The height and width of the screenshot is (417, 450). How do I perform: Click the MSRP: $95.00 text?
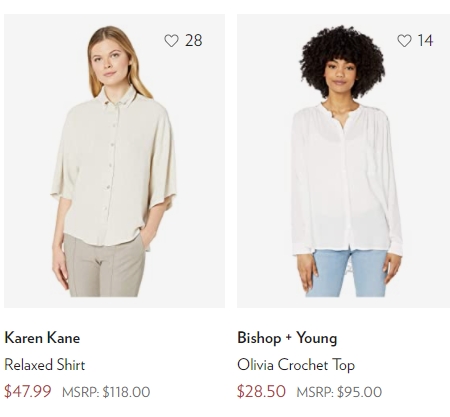(x=339, y=392)
